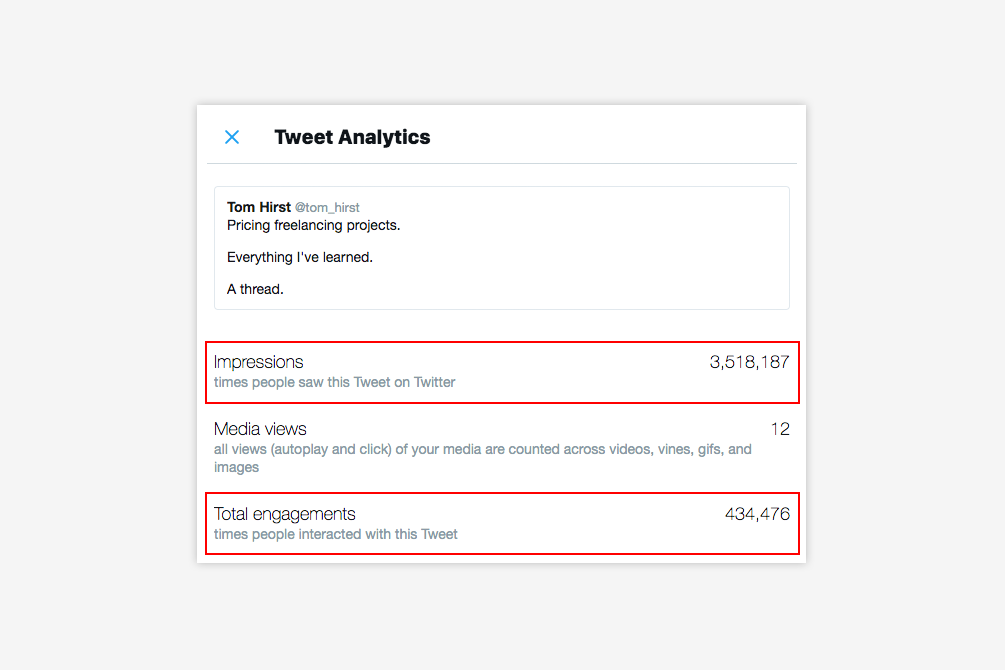Open Tom Hirst's profile name

coord(259,207)
